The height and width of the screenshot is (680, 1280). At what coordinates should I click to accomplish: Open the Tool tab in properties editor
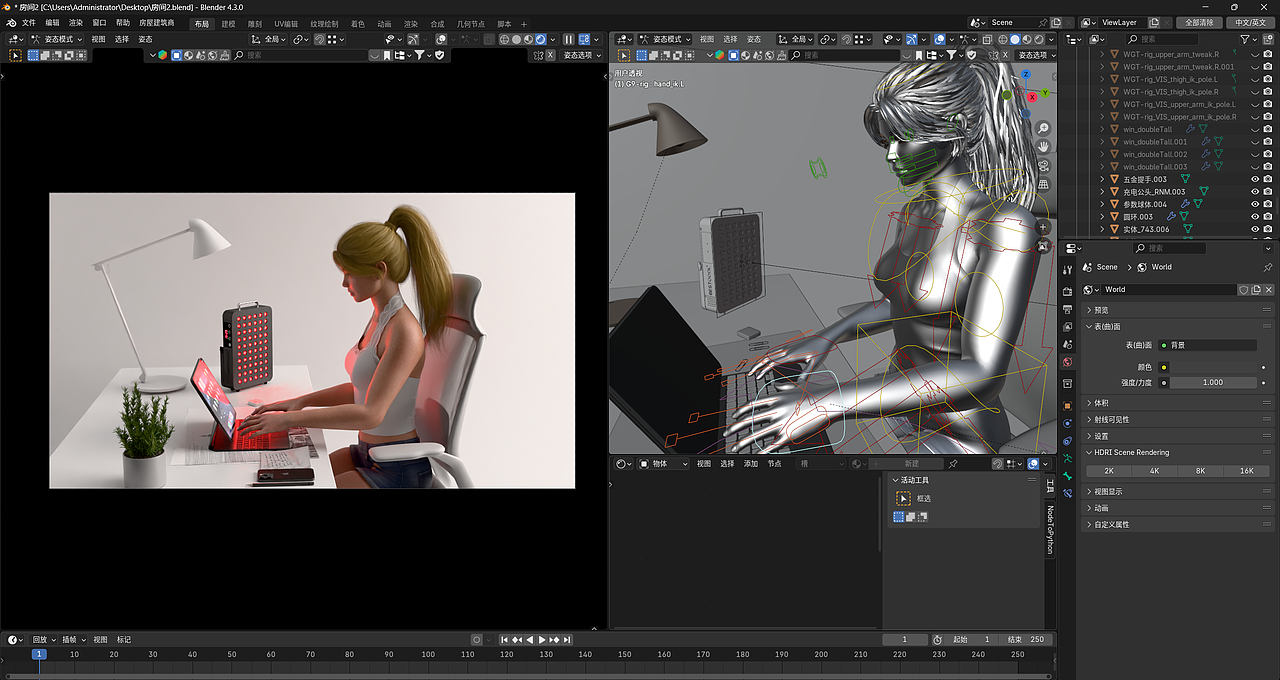1067,270
